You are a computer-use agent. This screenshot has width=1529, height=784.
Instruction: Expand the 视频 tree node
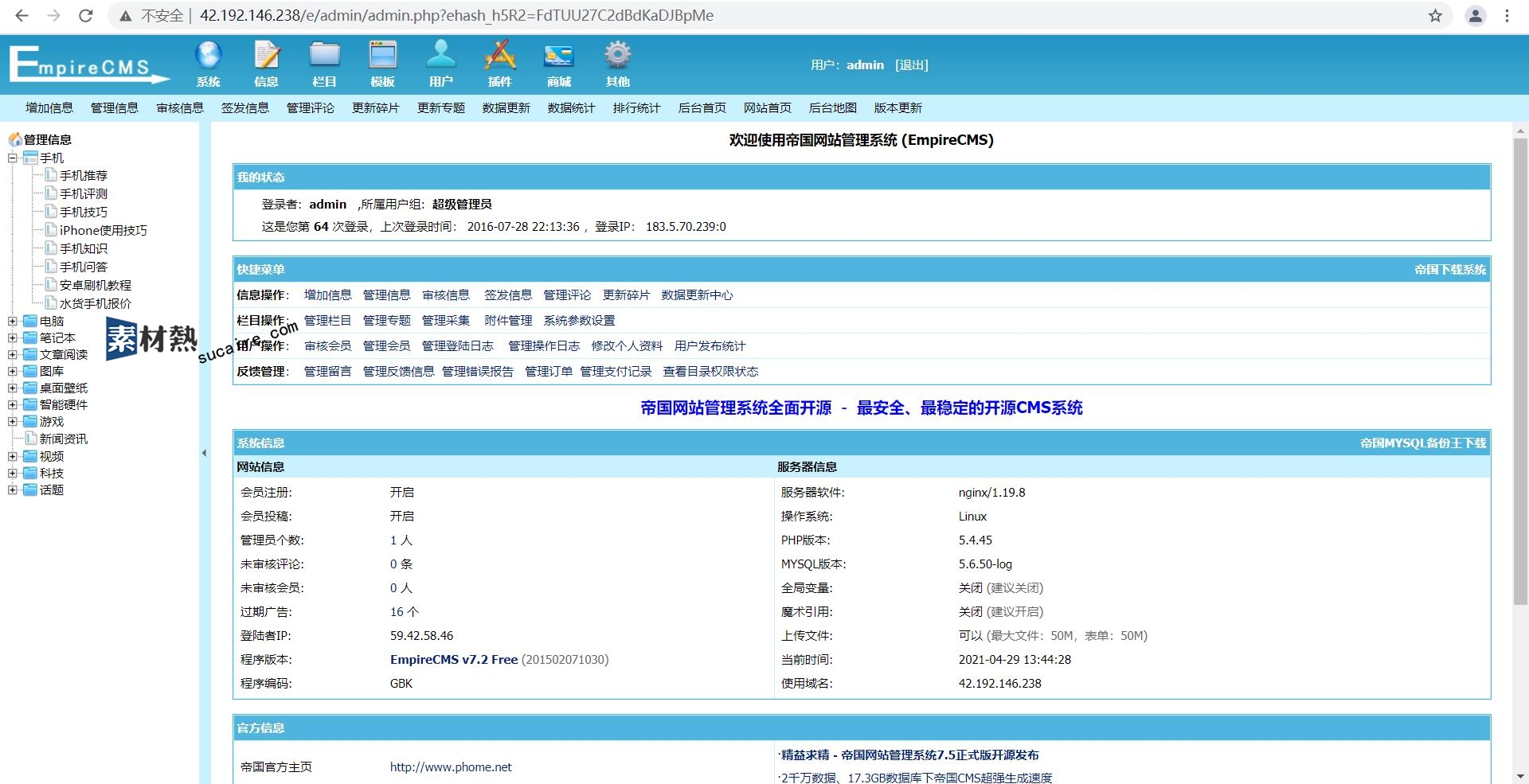click(x=12, y=457)
